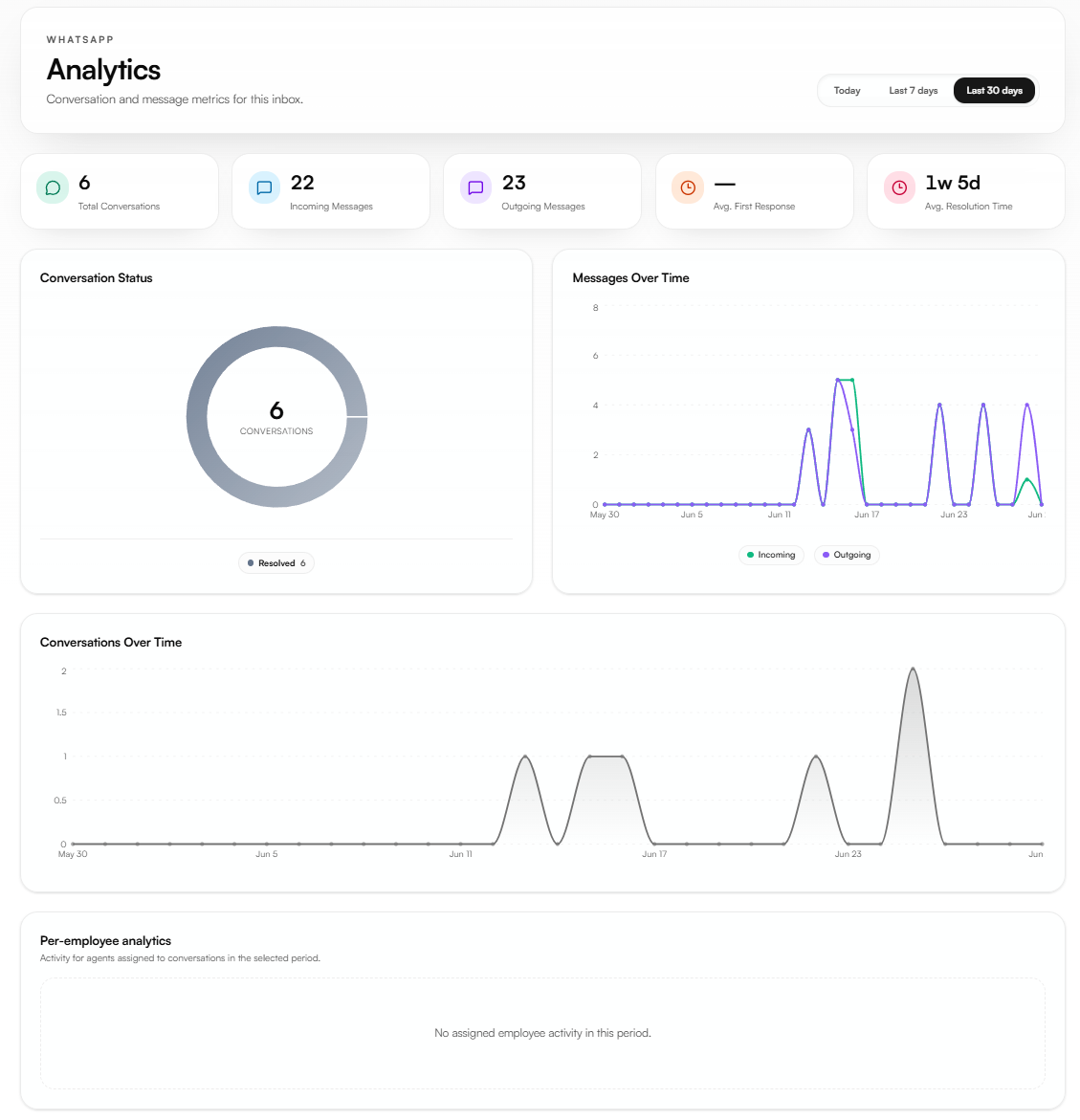Select the Today time range
1080x1120 pixels.
coord(848,91)
